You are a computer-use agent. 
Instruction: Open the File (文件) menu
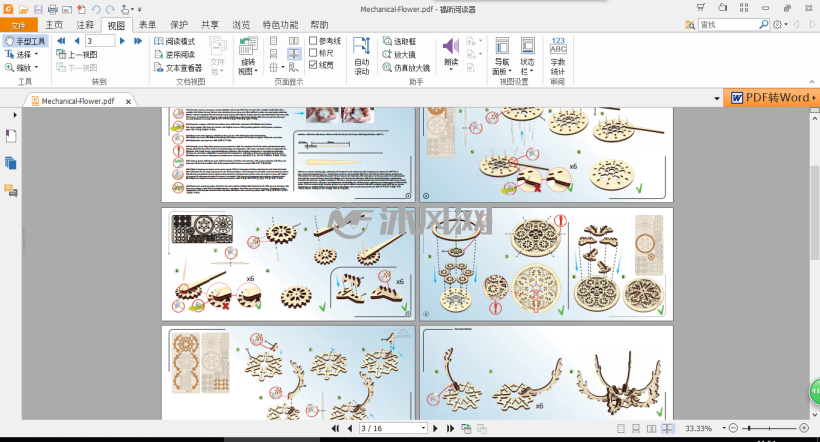click(19, 25)
